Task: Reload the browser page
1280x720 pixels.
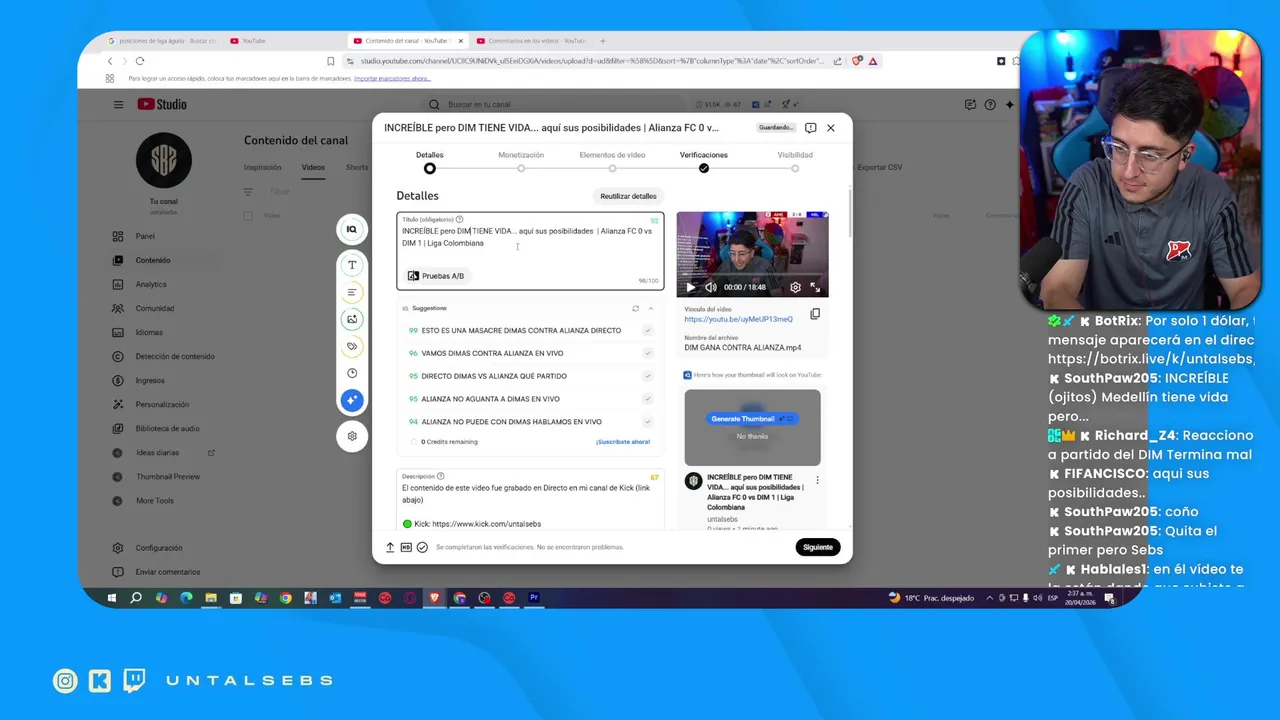Action: pyautogui.click(x=140, y=61)
